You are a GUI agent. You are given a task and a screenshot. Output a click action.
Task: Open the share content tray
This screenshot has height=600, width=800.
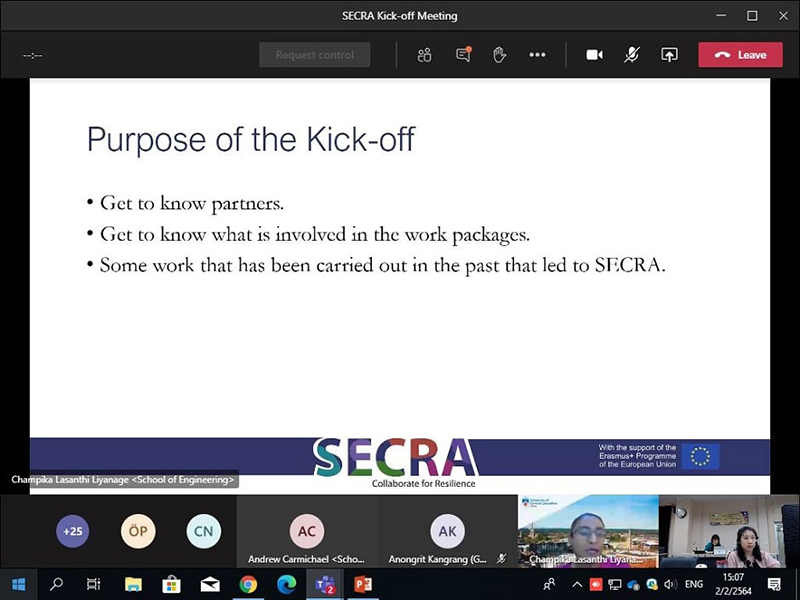pyautogui.click(x=669, y=55)
